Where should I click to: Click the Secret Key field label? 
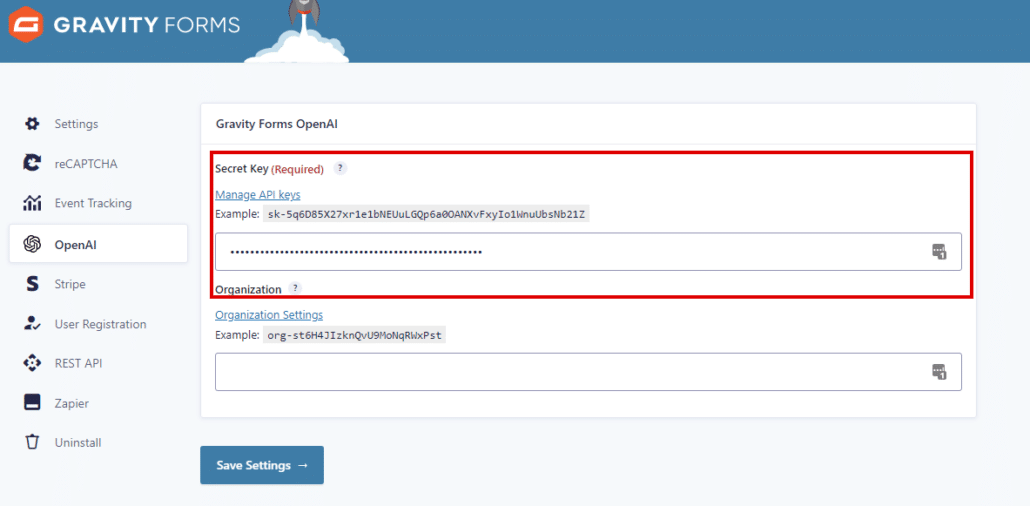coord(242,169)
